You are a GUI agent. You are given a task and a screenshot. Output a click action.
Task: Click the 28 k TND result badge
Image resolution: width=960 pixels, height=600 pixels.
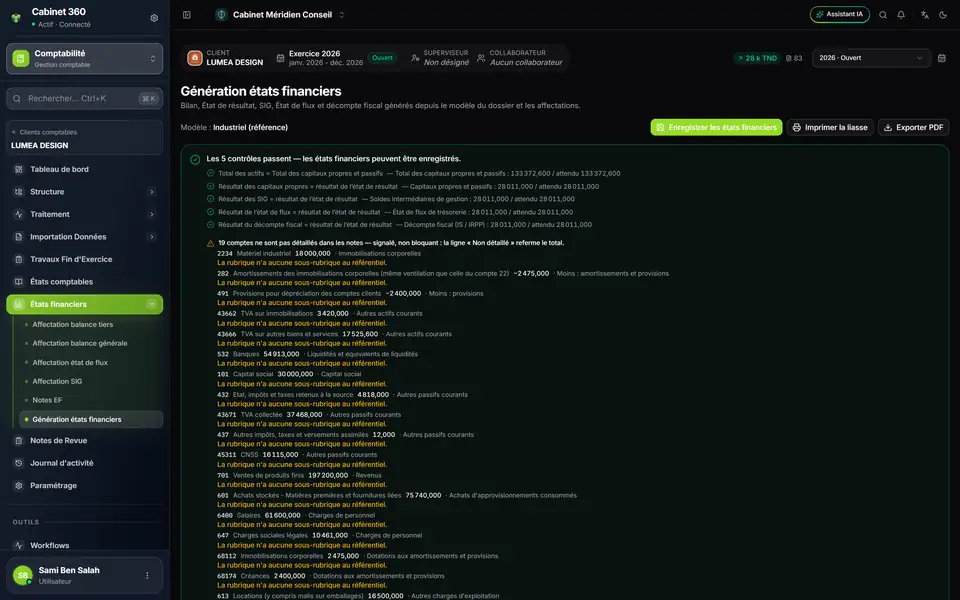pyautogui.click(x=757, y=58)
